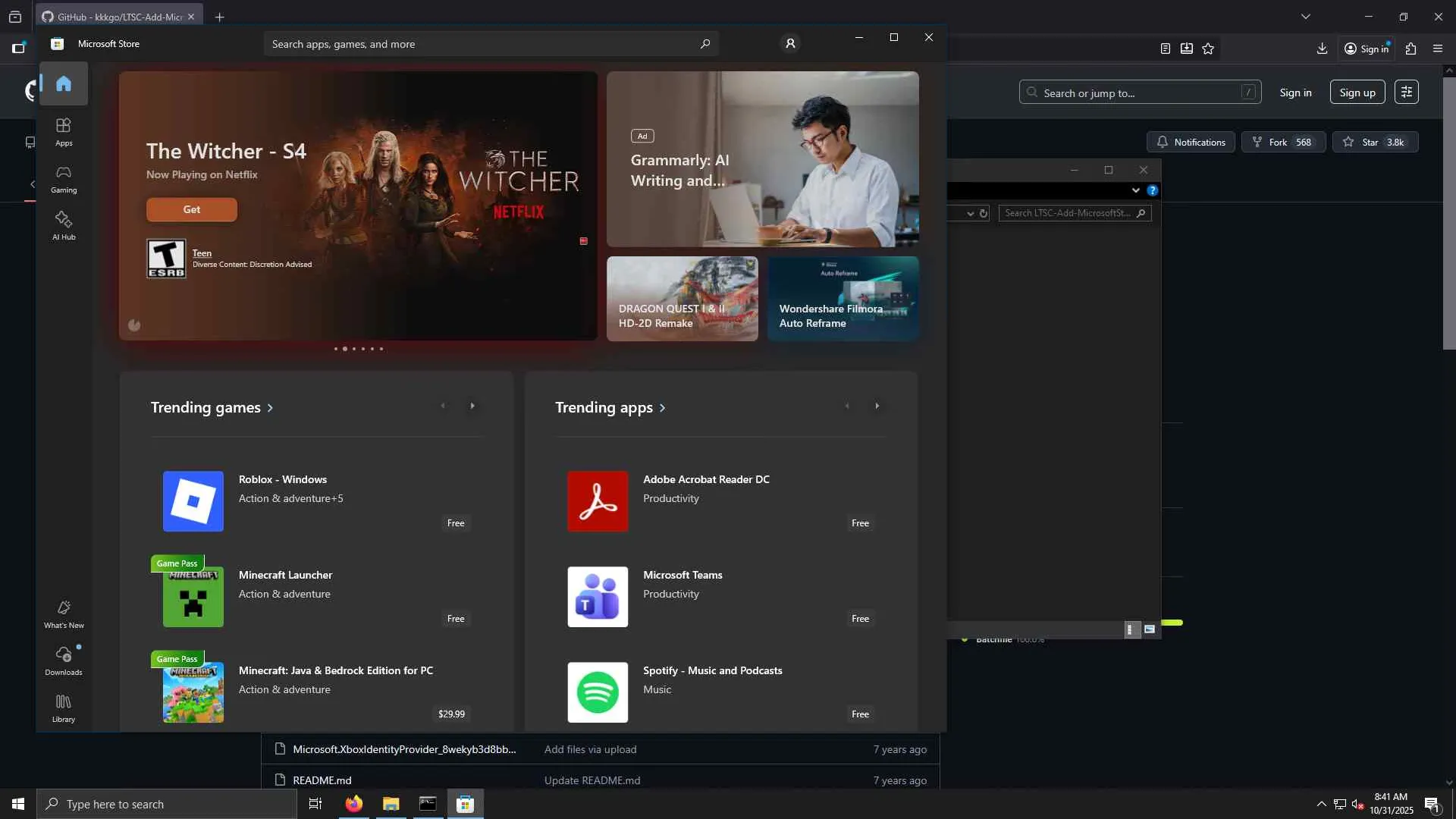Select the first carousel page dot

[x=336, y=349]
